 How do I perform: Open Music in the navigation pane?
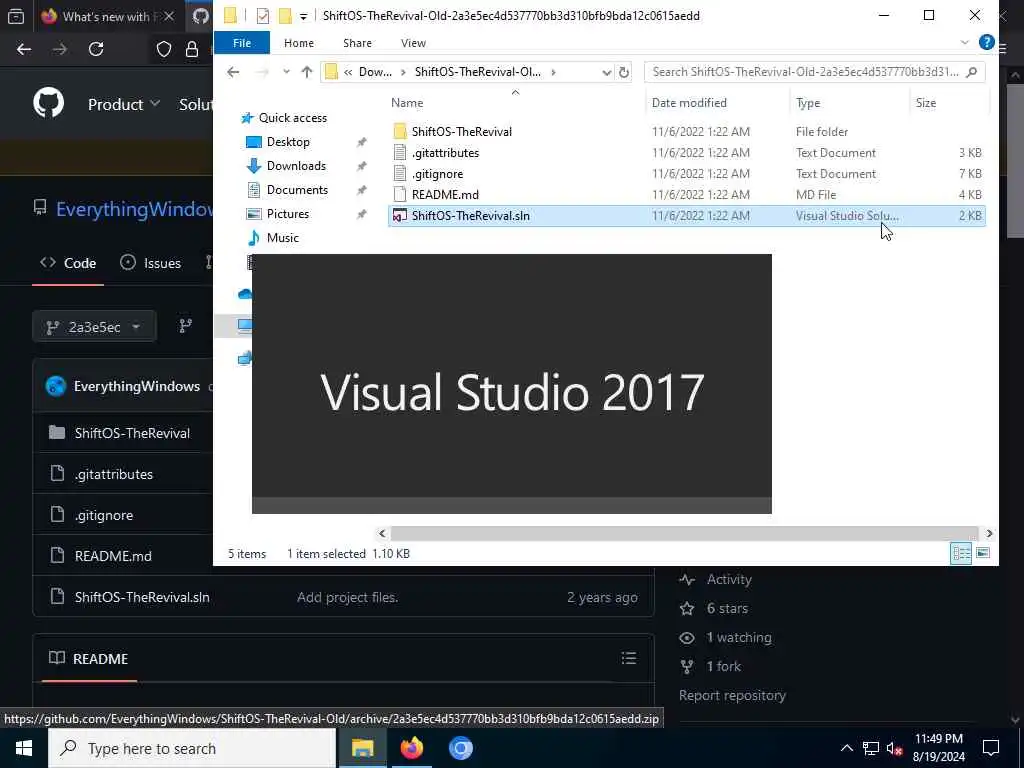click(282, 238)
